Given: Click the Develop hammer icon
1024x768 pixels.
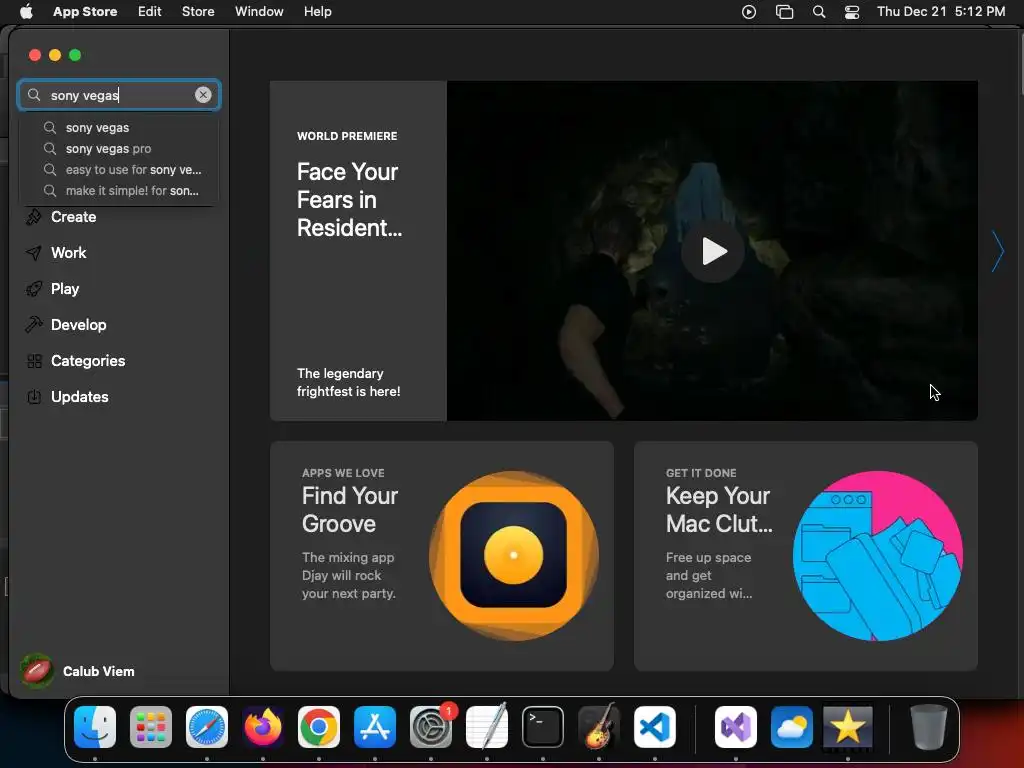Looking at the screenshot, I should pos(34,325).
